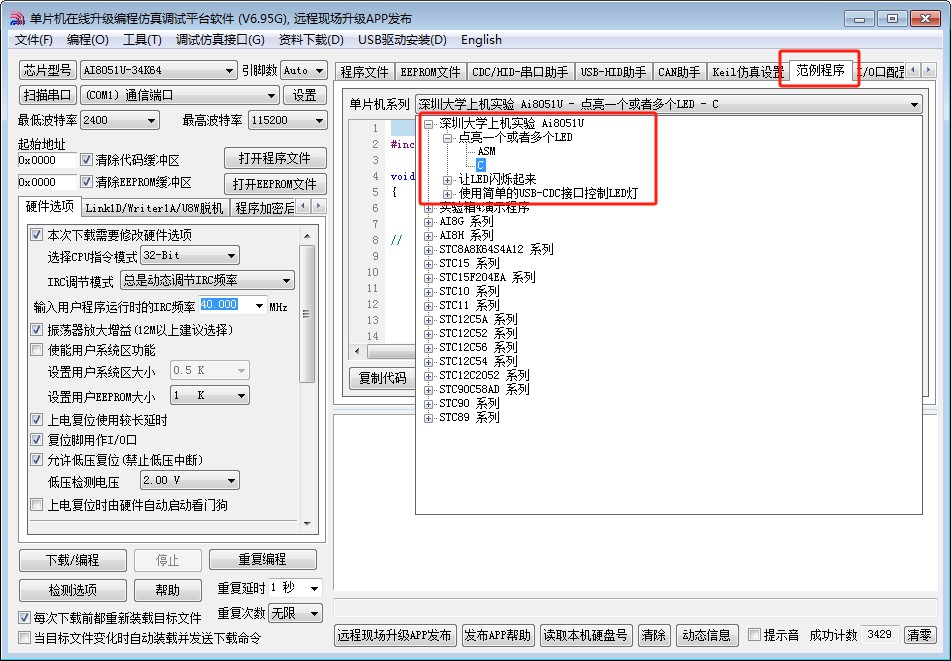The height and width of the screenshot is (661, 951).
Task: Click 打开EEPROM文件 button
Action: (275, 184)
